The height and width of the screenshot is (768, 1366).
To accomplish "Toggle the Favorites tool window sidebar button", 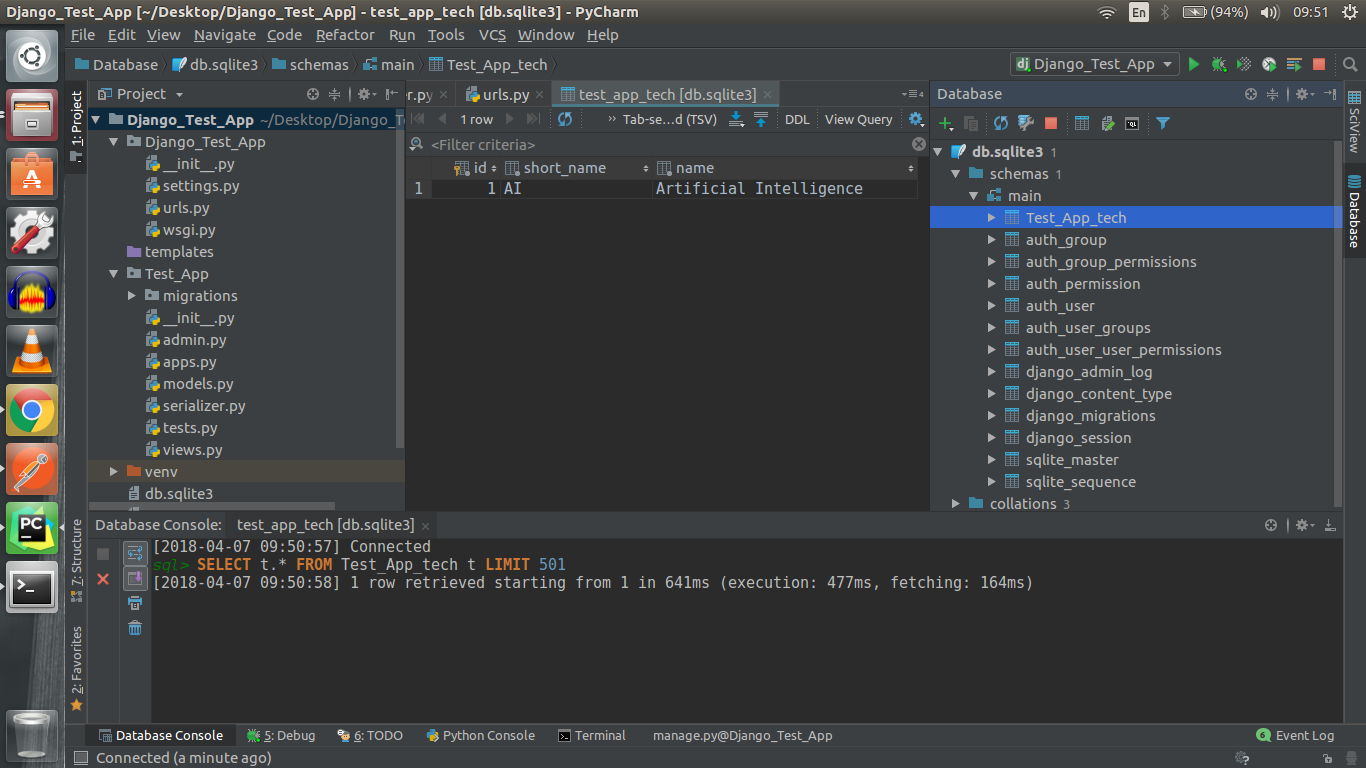I will point(76,668).
